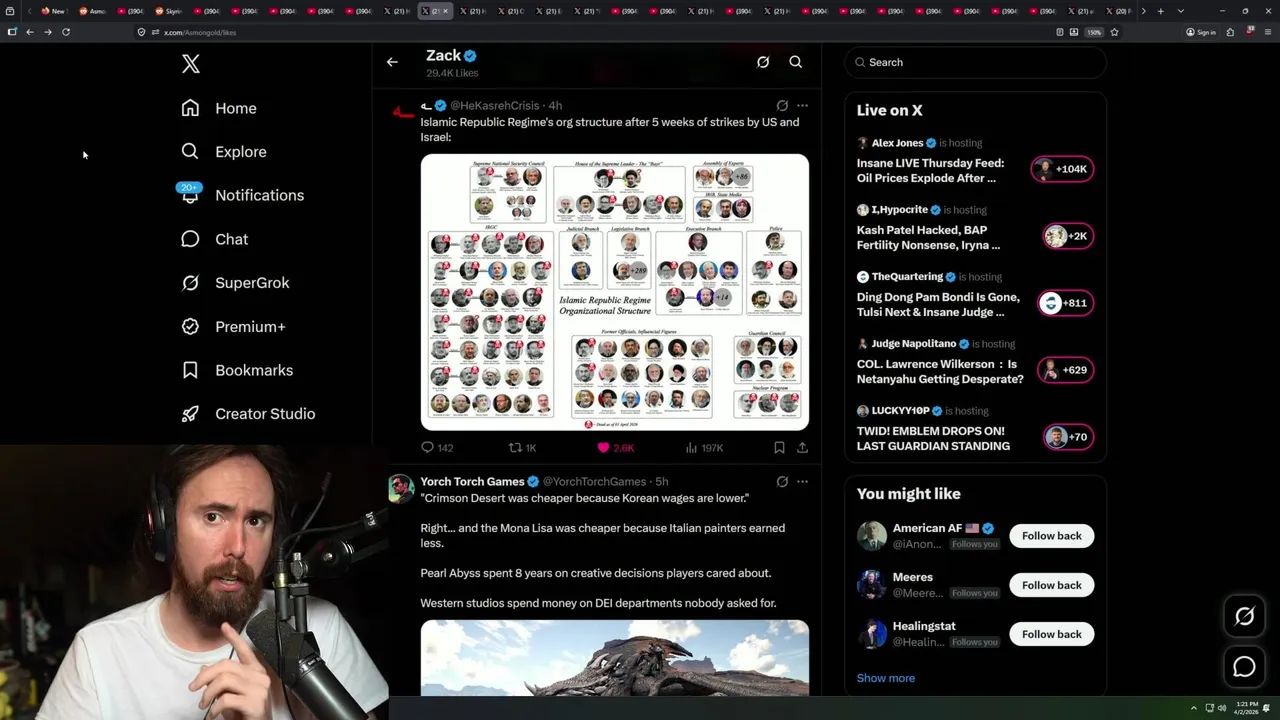Click the X Search input field
The height and width of the screenshot is (720, 1280).
975,62
